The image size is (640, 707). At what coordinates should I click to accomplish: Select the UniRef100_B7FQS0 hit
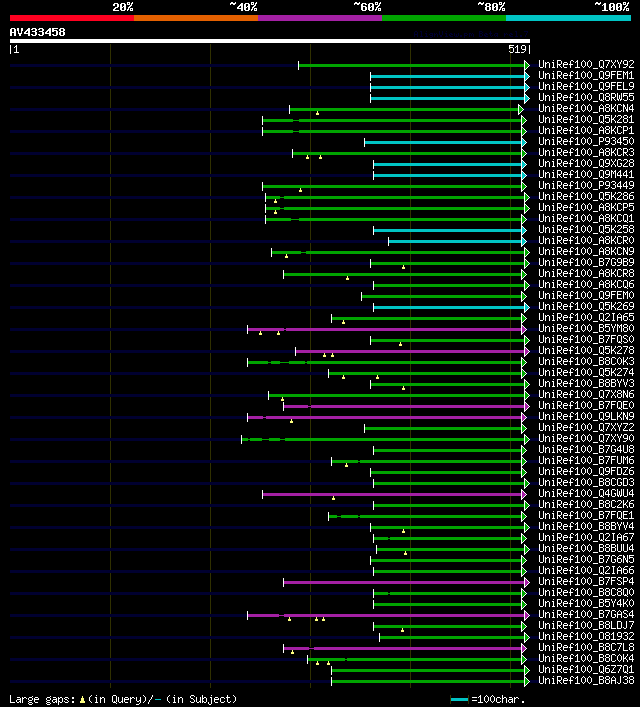586,340
